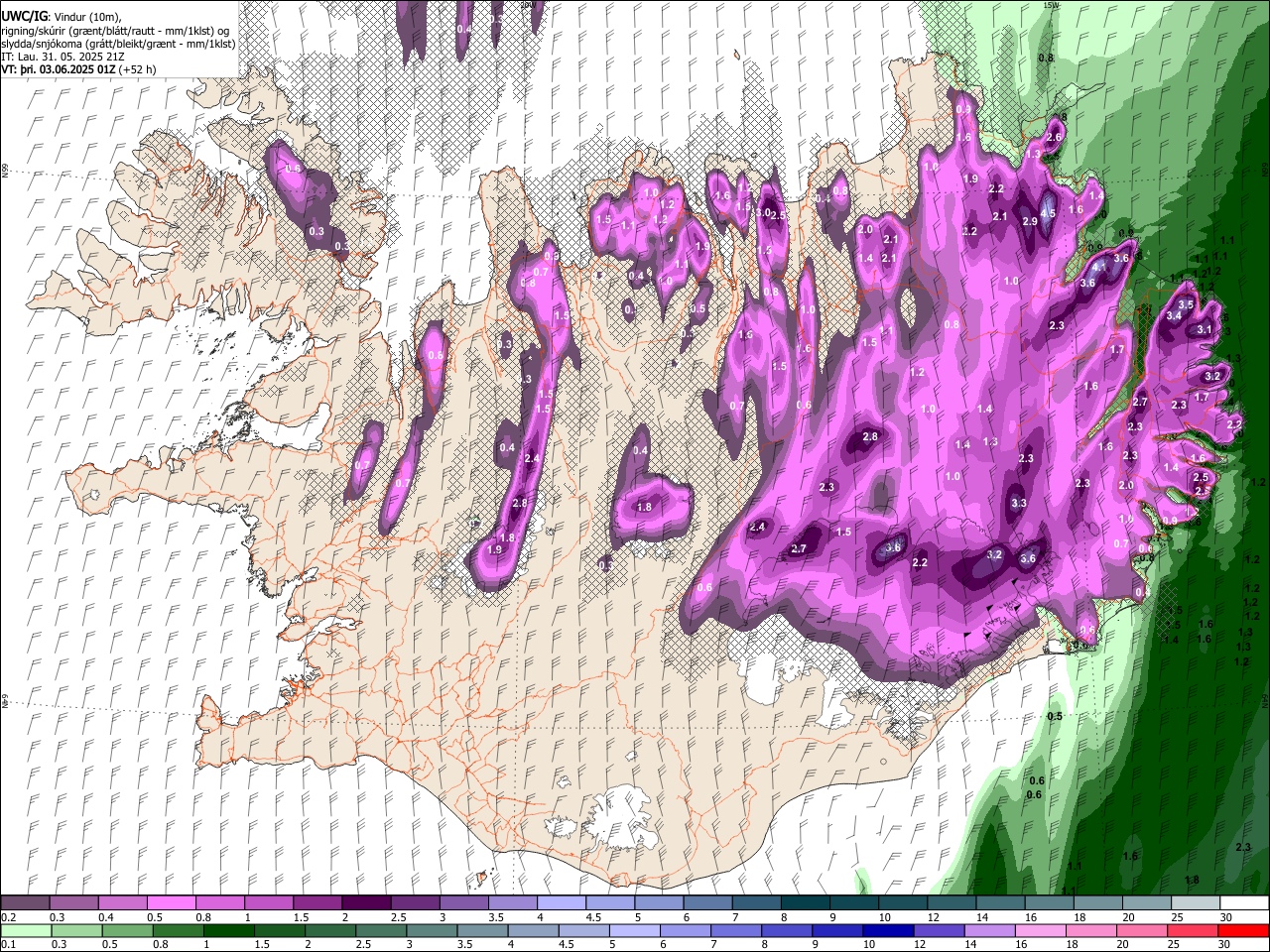Click the plum swatch labeled 1.5, upper legend row
Screen dimensions: 1270x952
coord(317,903)
